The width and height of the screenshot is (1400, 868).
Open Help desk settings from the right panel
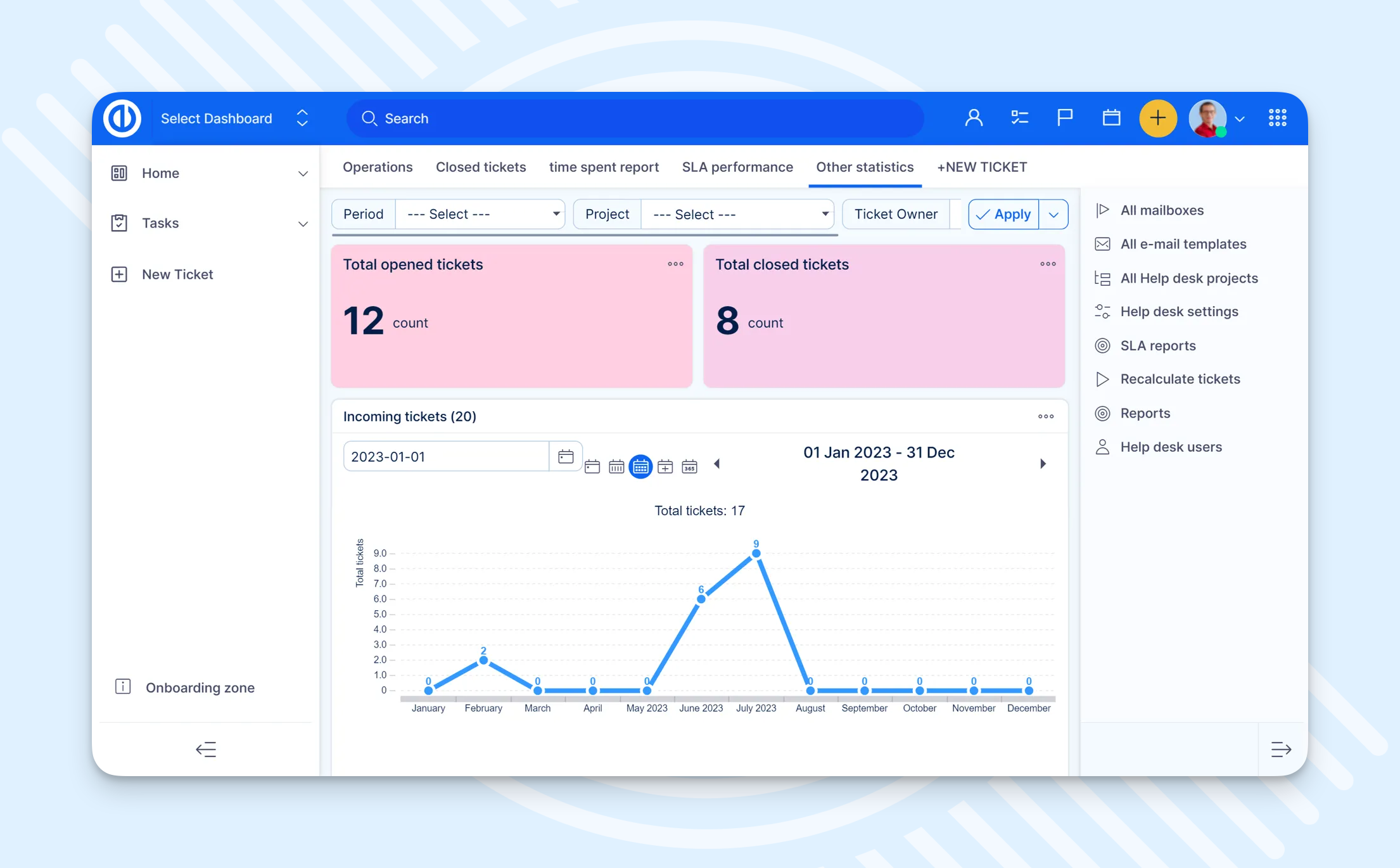pyautogui.click(x=1180, y=311)
